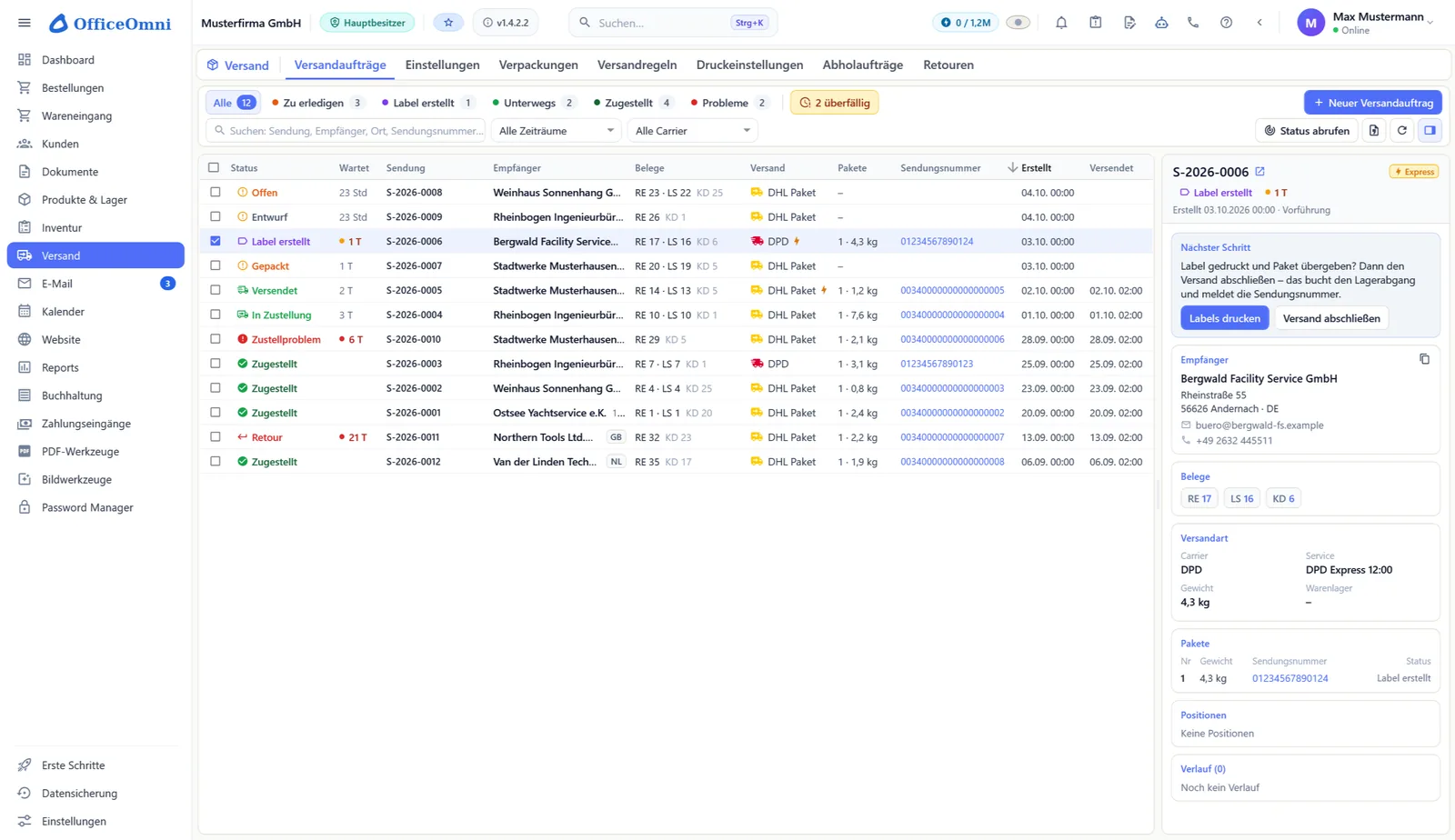
Task: Check the box for row S-2026-0008
Action: click(x=216, y=192)
